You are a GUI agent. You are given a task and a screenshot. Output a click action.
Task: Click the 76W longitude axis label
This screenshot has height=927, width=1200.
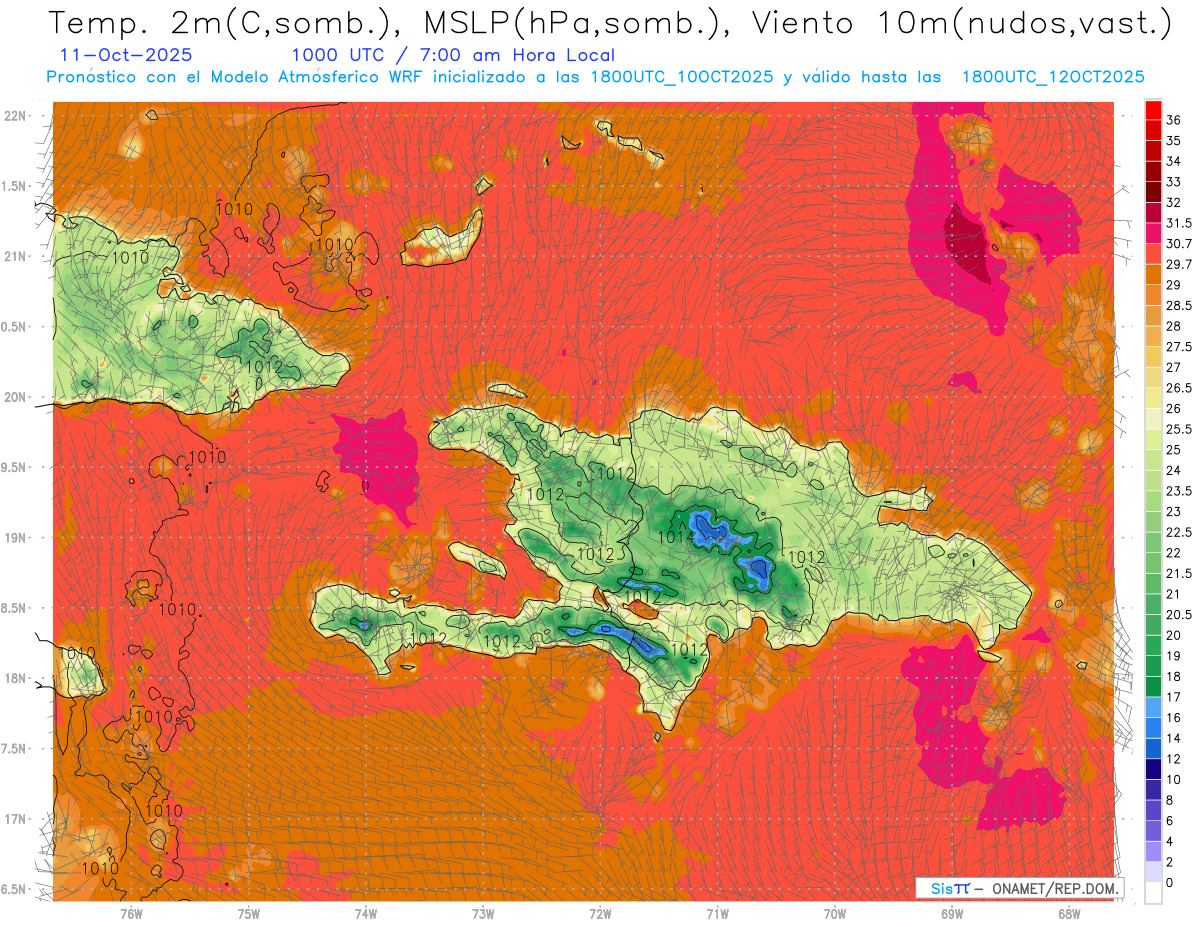131,913
